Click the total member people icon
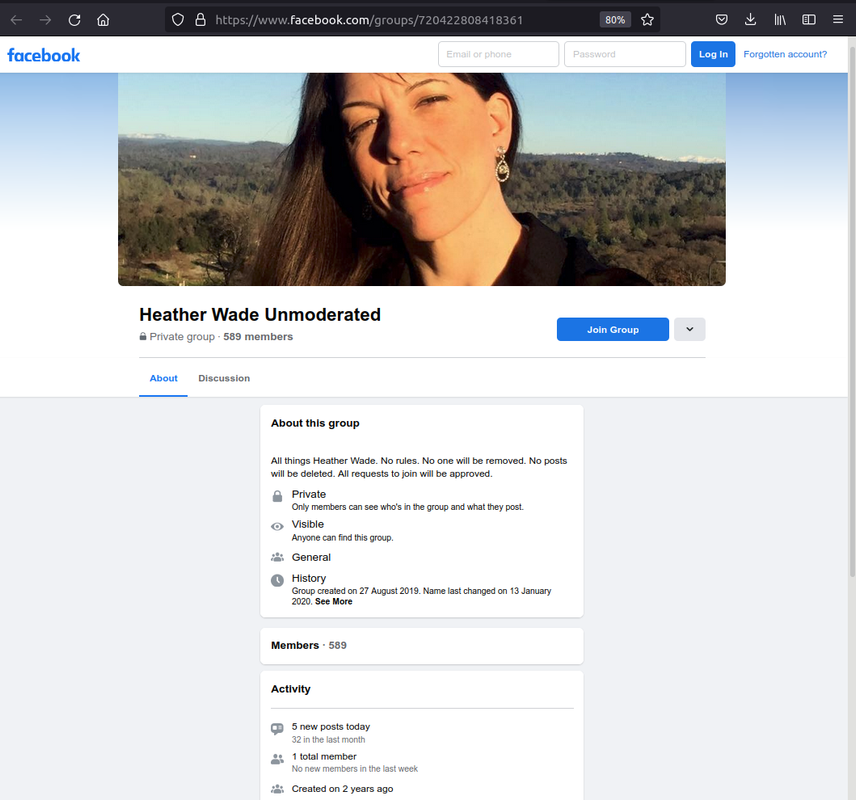The height and width of the screenshot is (800, 856). coord(277,759)
